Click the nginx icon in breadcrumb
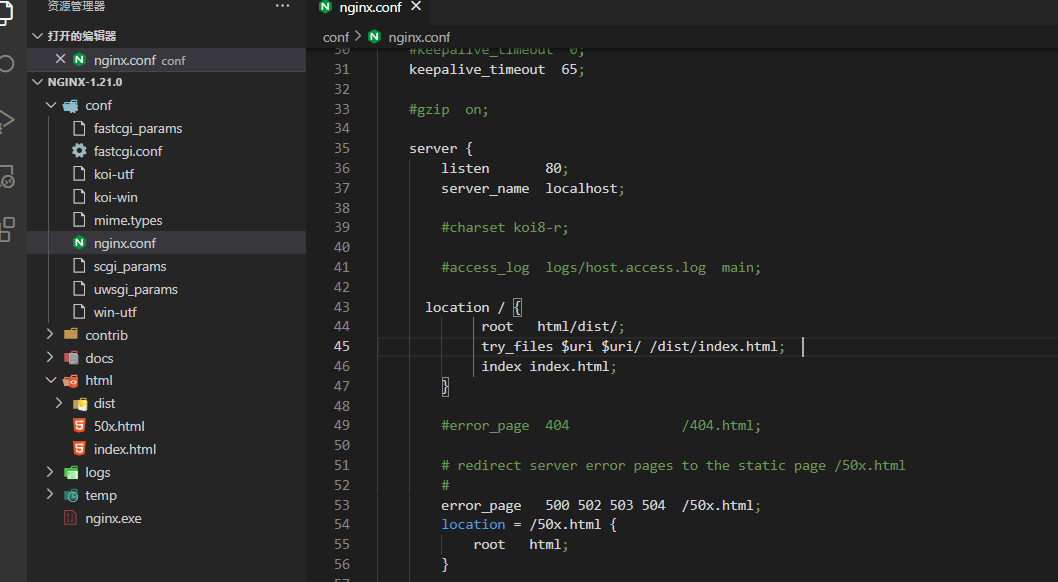The height and width of the screenshot is (582, 1058). click(x=374, y=36)
